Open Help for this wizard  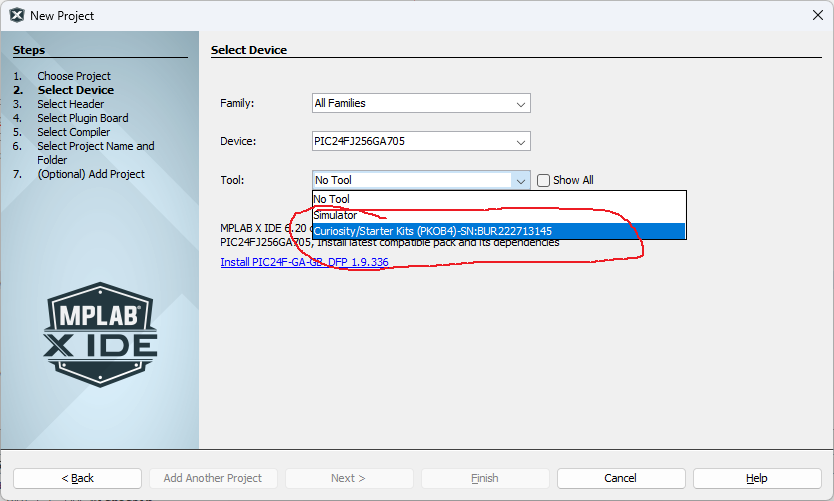click(x=757, y=478)
